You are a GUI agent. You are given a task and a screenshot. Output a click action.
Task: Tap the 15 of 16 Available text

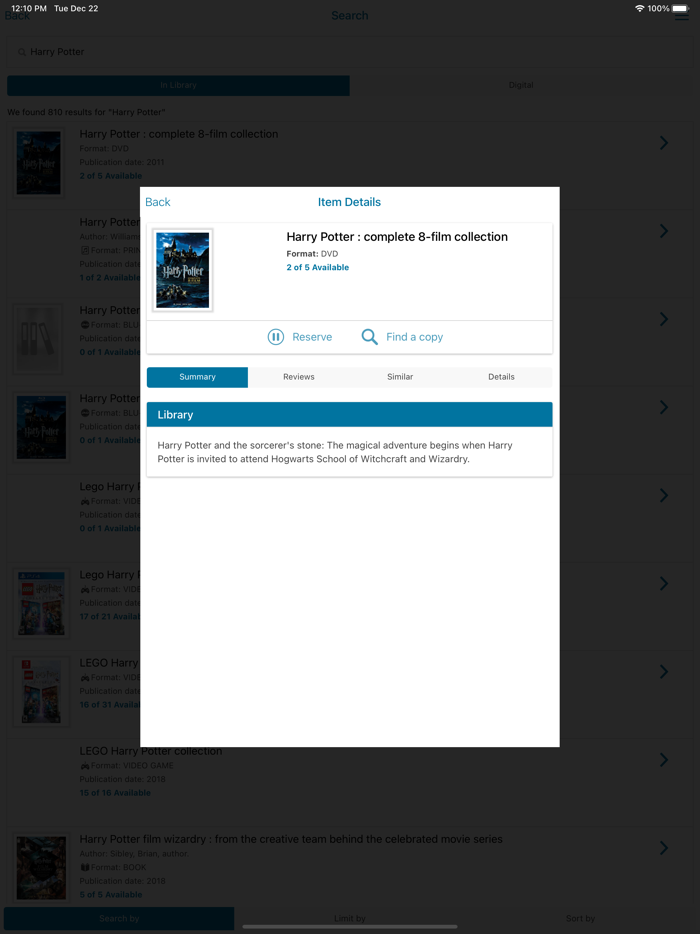pyautogui.click(x=115, y=793)
